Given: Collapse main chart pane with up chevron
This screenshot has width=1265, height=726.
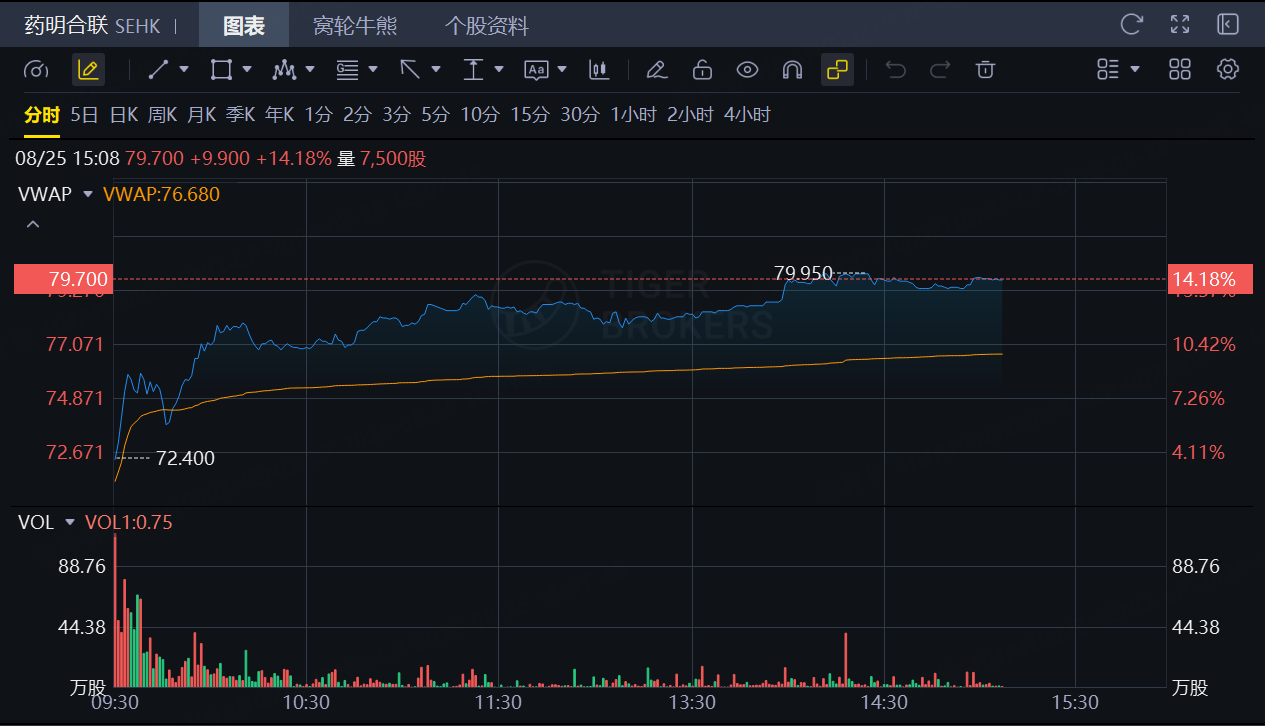Looking at the screenshot, I should 33,224.
